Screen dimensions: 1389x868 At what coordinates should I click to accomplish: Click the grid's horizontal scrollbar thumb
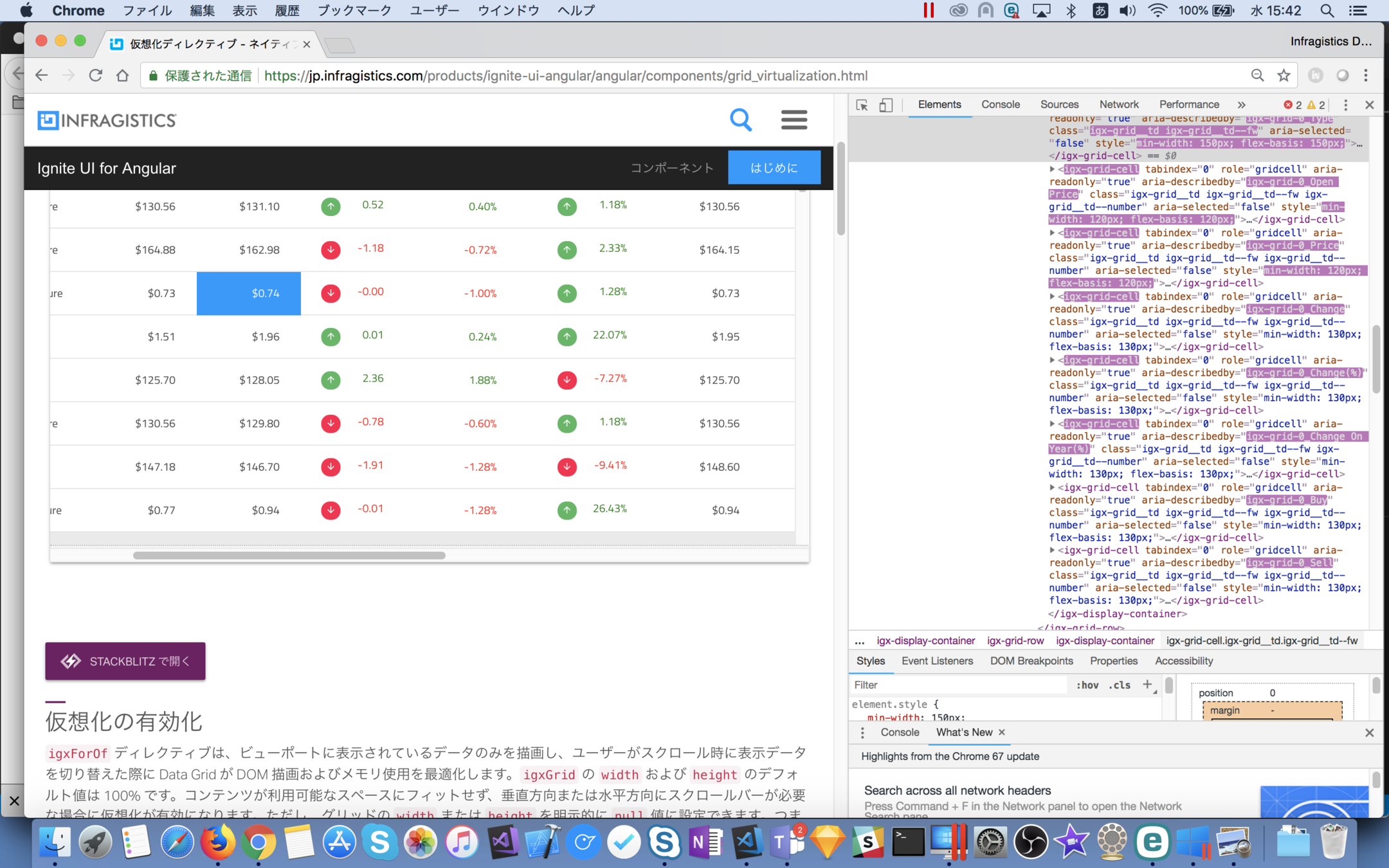click(x=289, y=556)
